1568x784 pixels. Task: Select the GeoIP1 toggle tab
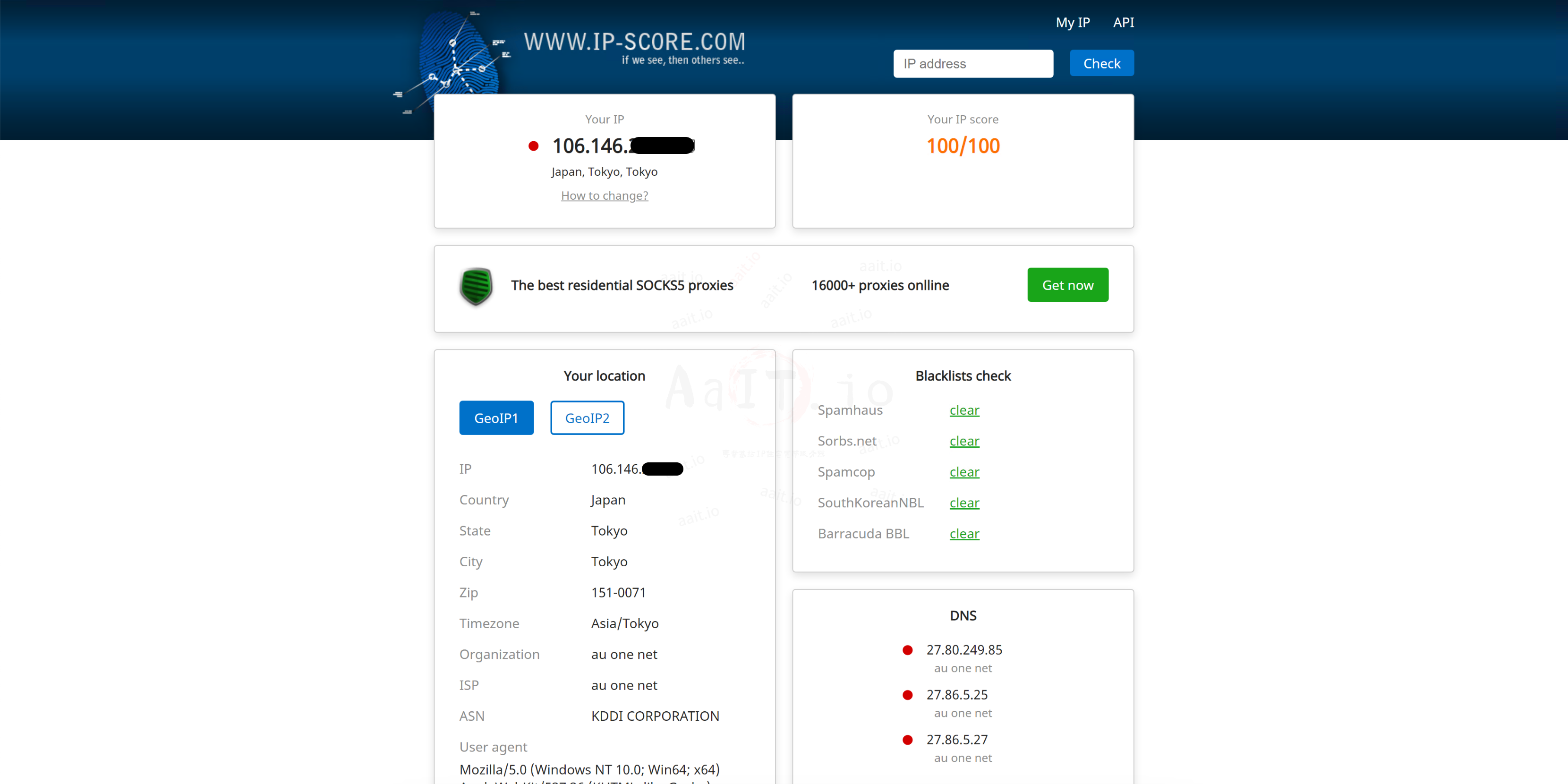pos(496,418)
